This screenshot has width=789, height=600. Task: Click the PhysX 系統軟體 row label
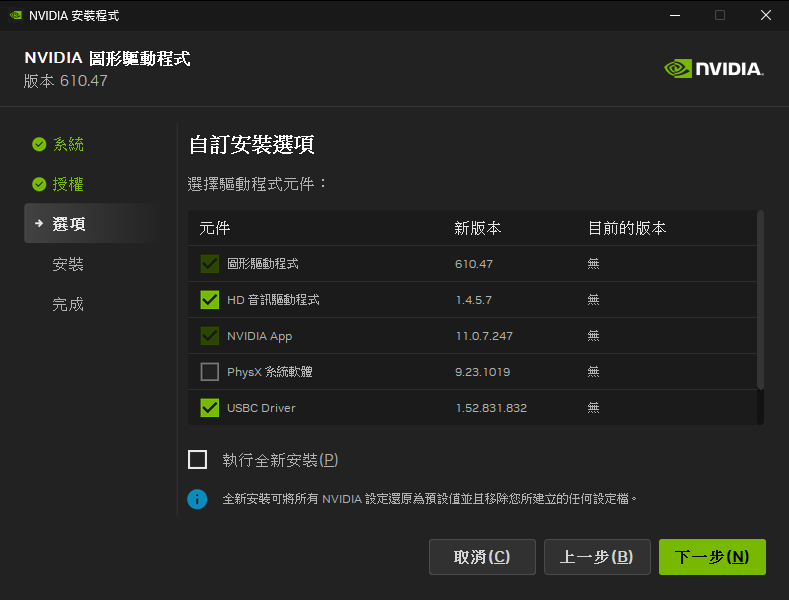tap(270, 372)
